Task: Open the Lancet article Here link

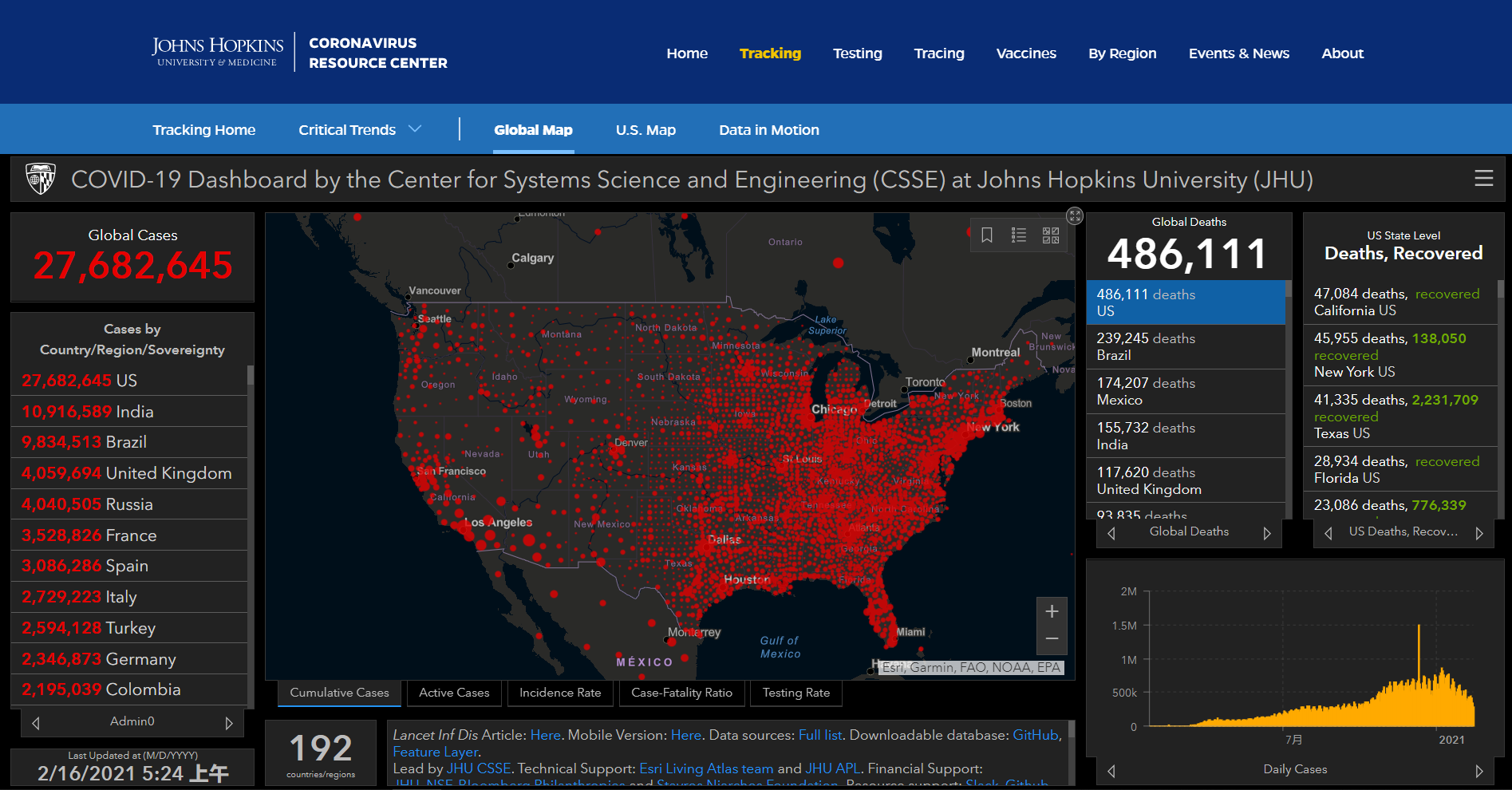Action: click(545, 735)
